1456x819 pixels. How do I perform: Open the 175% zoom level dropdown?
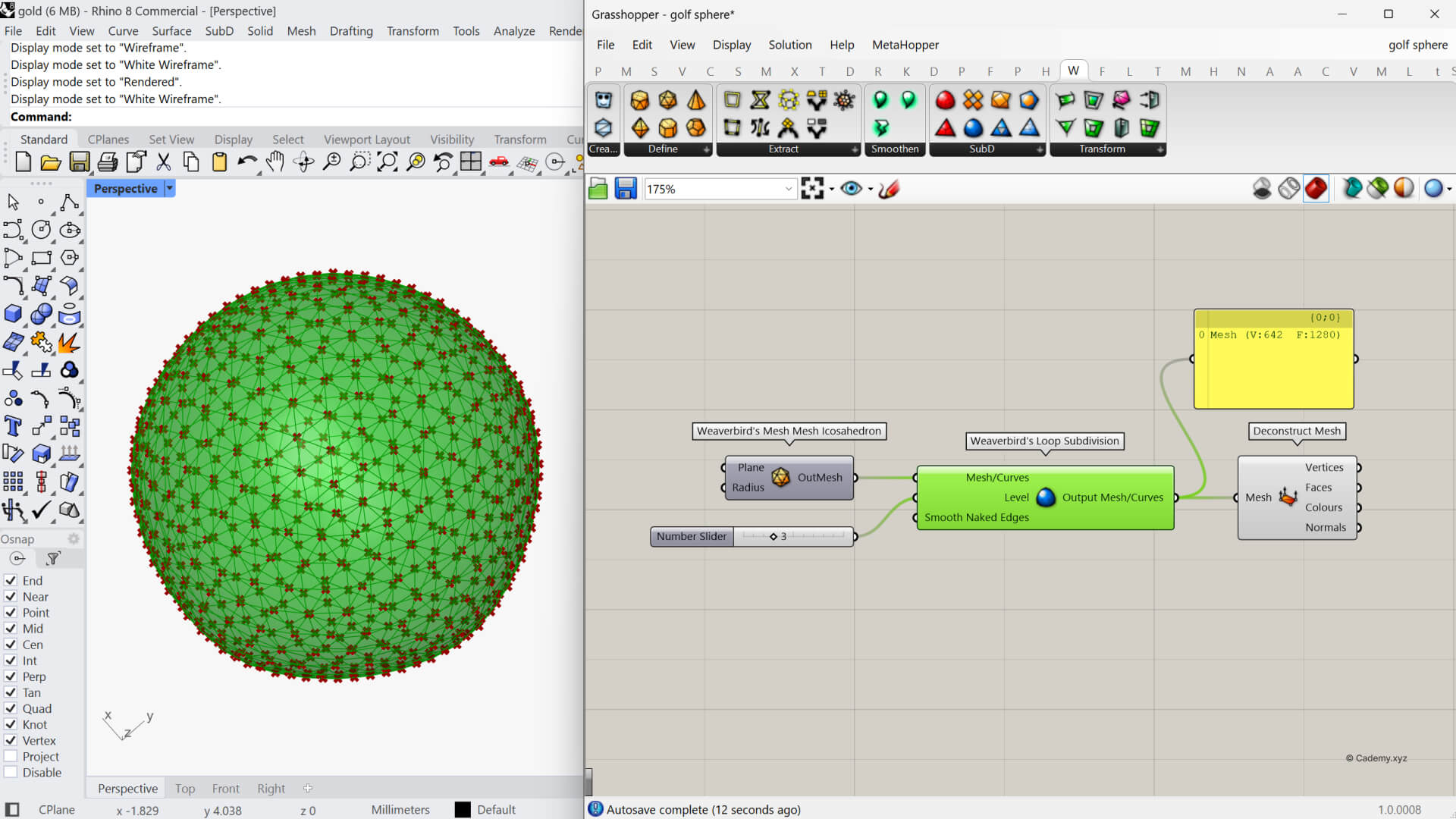tap(789, 189)
